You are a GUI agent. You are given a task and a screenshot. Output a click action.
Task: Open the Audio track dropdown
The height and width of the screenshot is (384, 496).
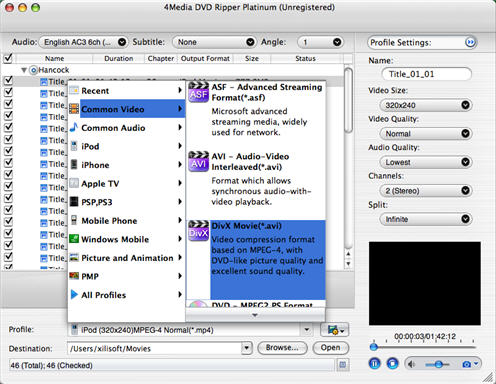[84, 42]
